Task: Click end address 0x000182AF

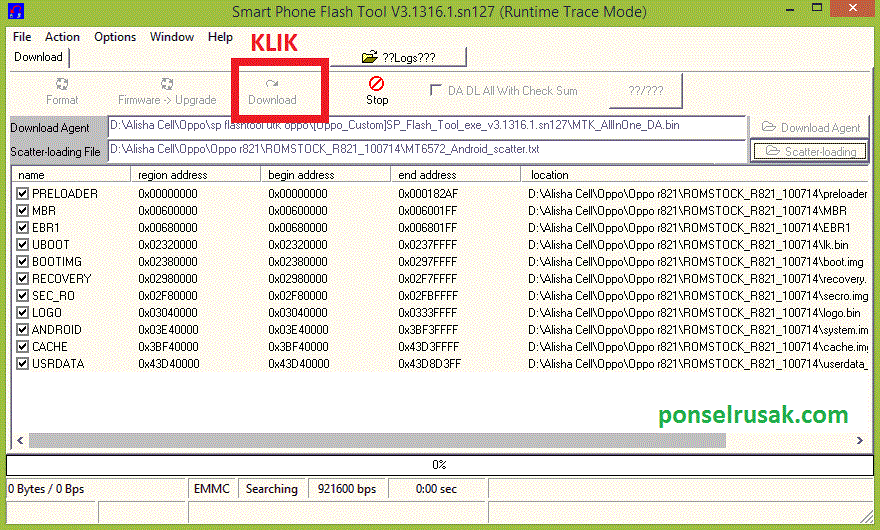Action: click(428, 194)
